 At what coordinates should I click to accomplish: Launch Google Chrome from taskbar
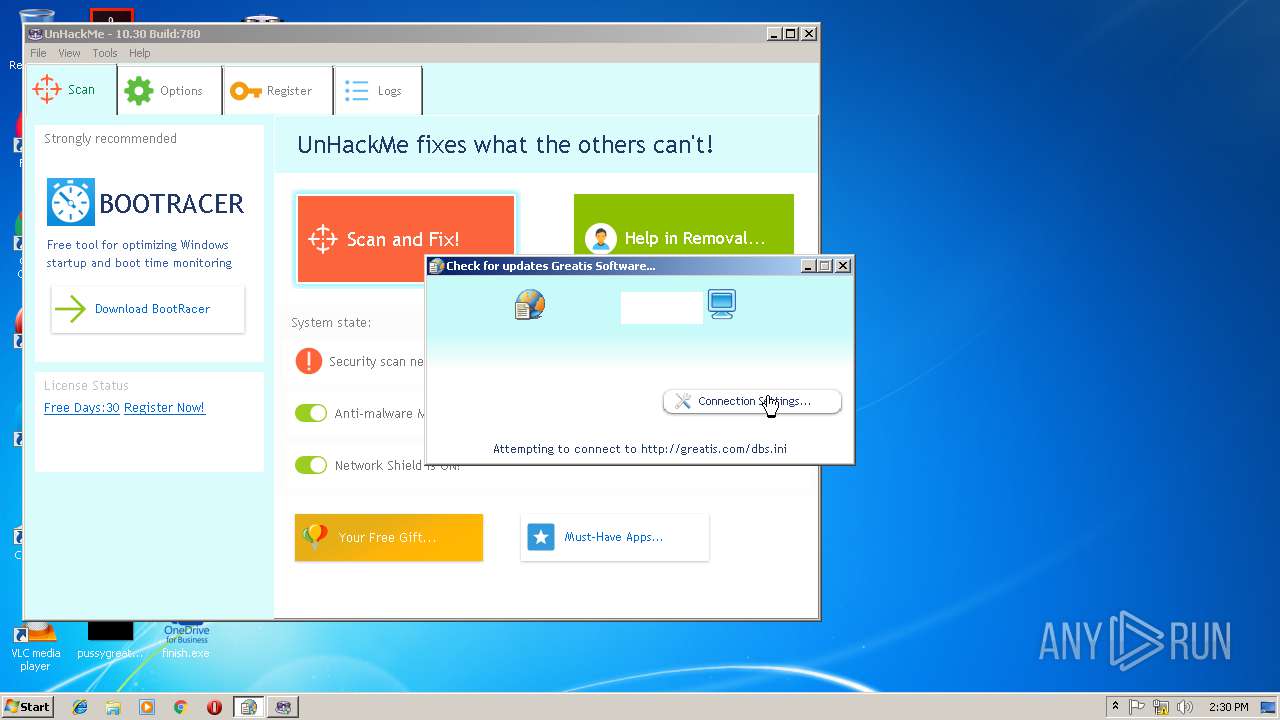[x=180, y=707]
